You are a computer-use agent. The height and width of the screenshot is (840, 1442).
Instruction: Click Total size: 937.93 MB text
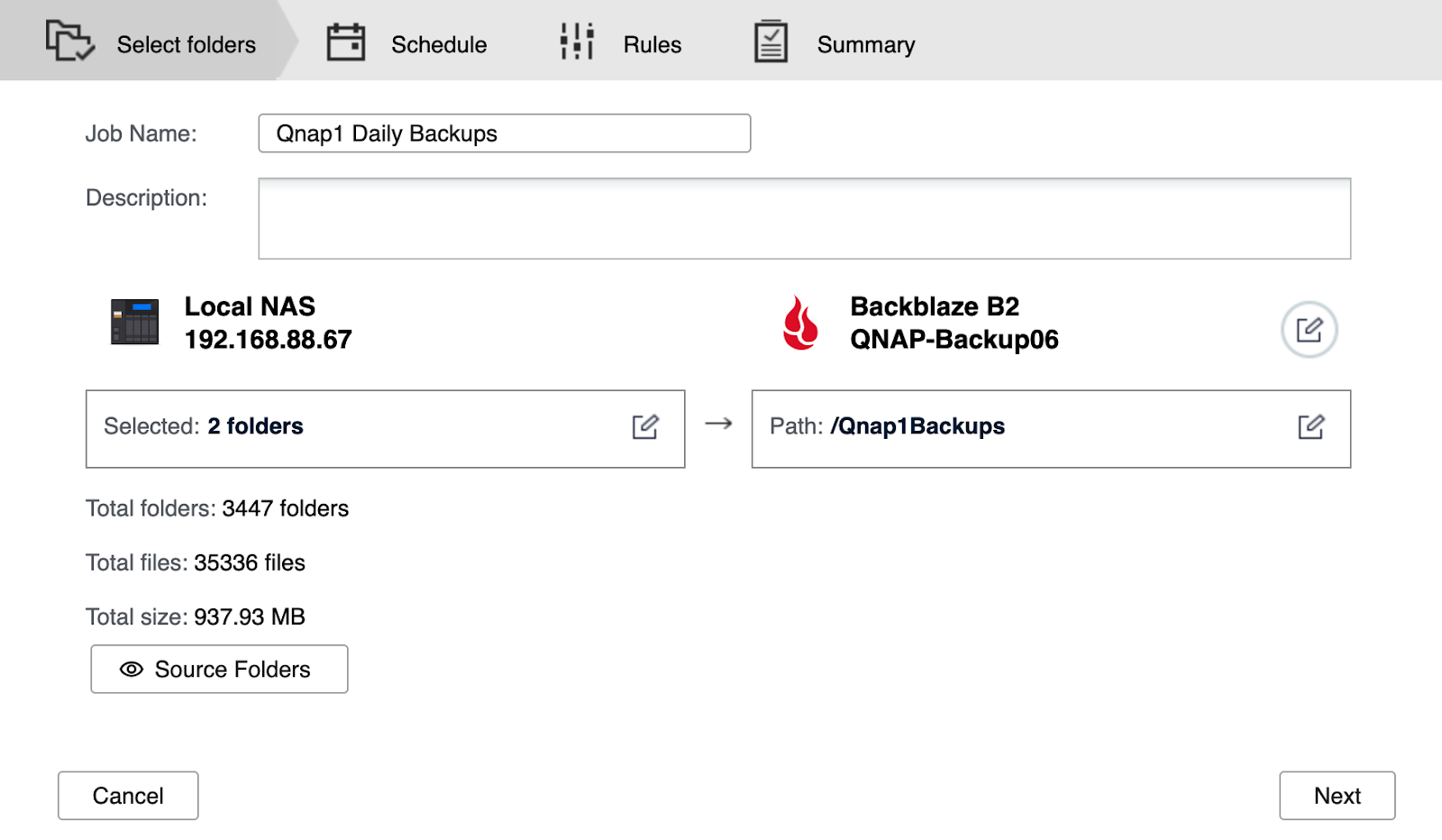[196, 616]
